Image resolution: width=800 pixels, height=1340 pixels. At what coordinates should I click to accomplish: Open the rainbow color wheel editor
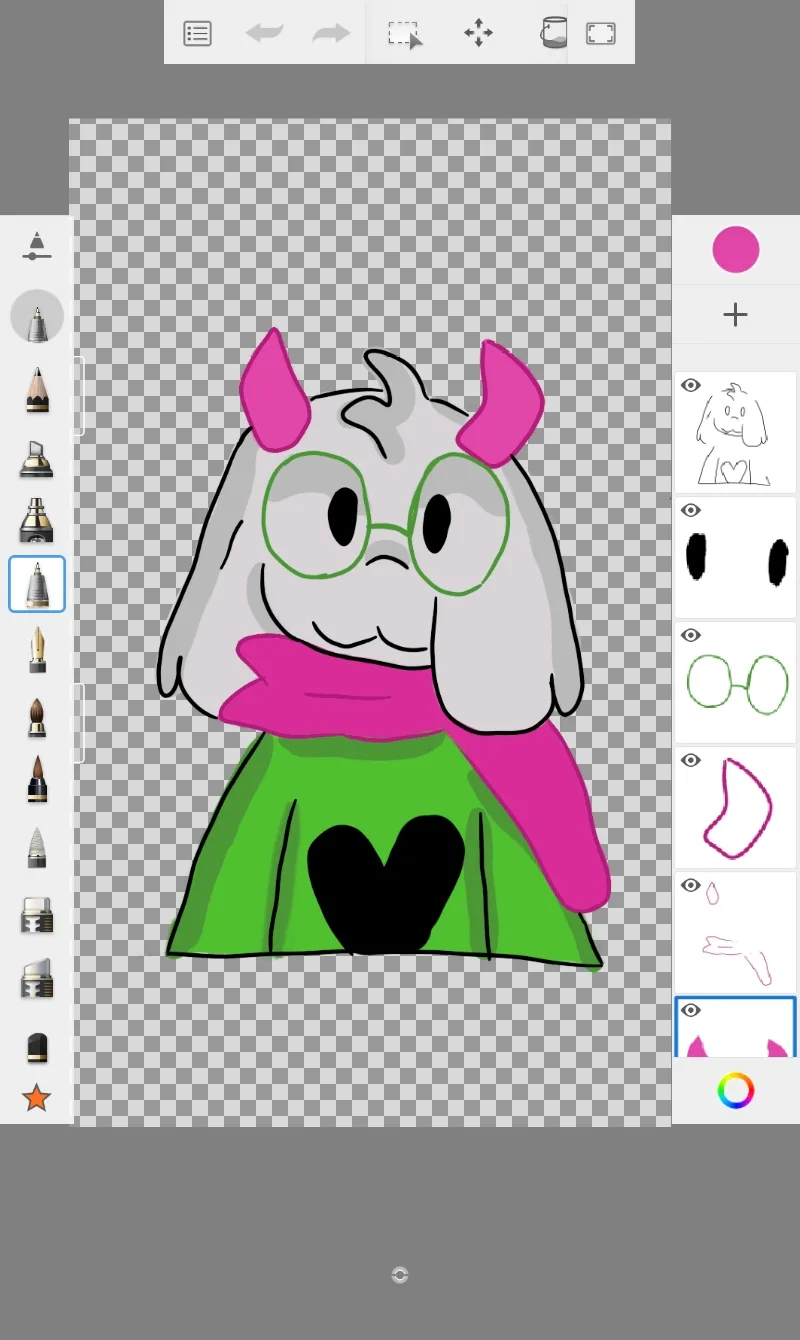click(x=736, y=1090)
